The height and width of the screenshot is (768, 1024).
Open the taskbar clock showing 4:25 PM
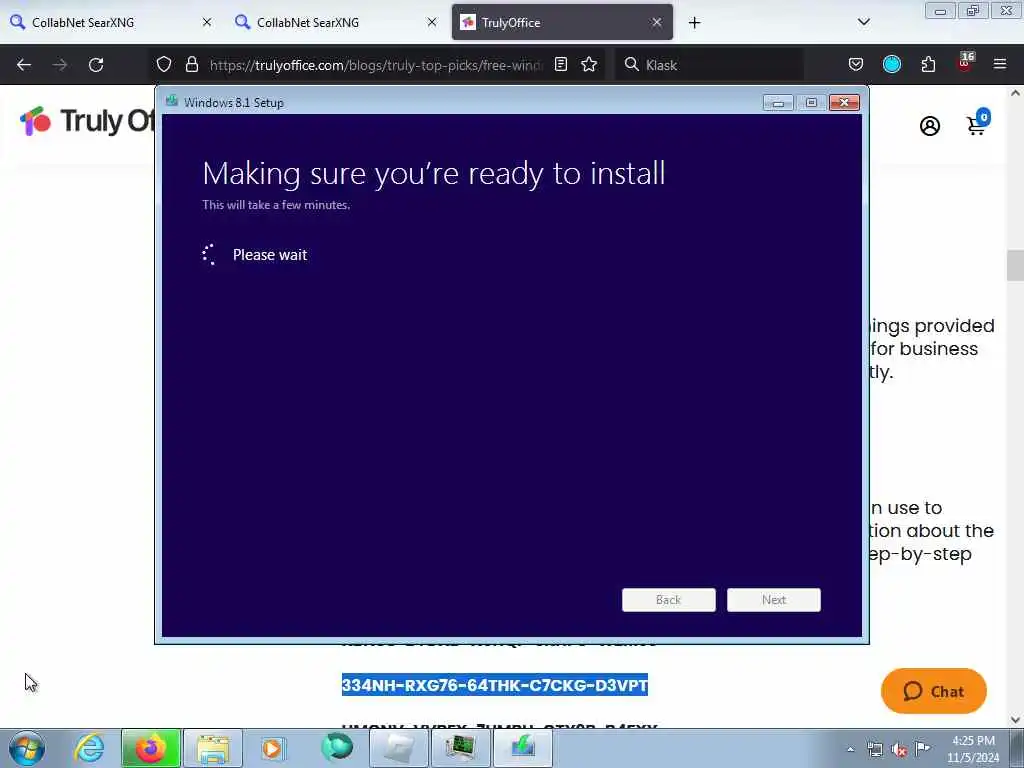[x=973, y=749]
